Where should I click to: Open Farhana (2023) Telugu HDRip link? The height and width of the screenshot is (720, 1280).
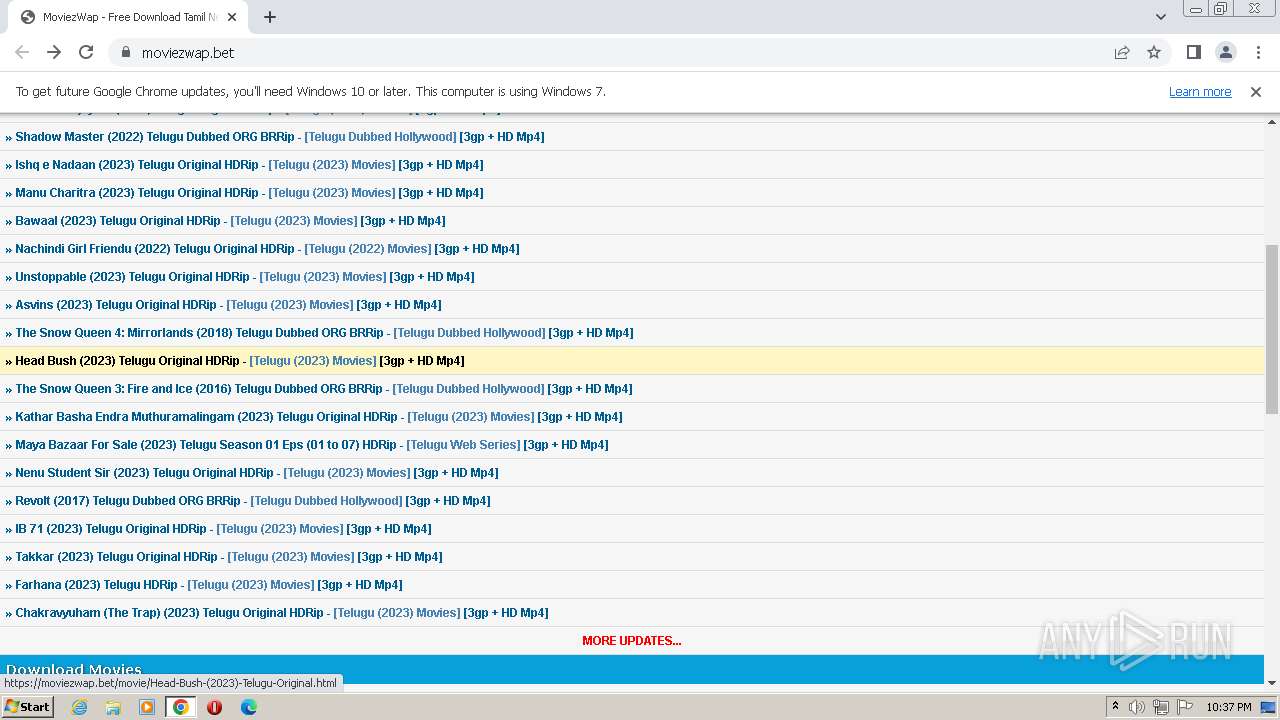point(96,585)
